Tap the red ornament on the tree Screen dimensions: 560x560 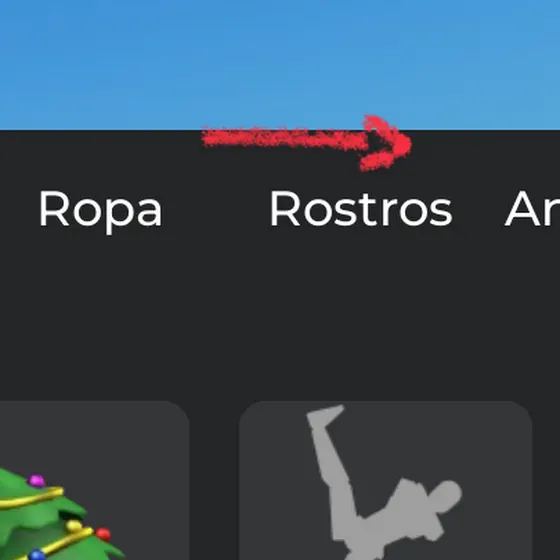point(103,534)
